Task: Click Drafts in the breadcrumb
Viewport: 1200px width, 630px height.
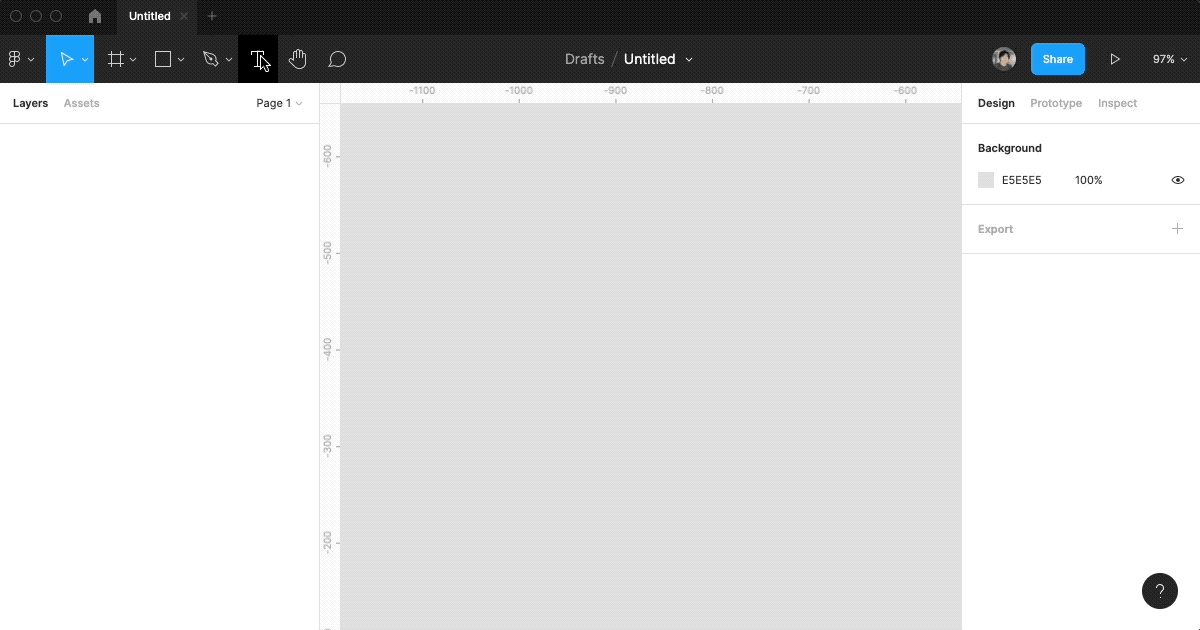Action: (x=585, y=59)
